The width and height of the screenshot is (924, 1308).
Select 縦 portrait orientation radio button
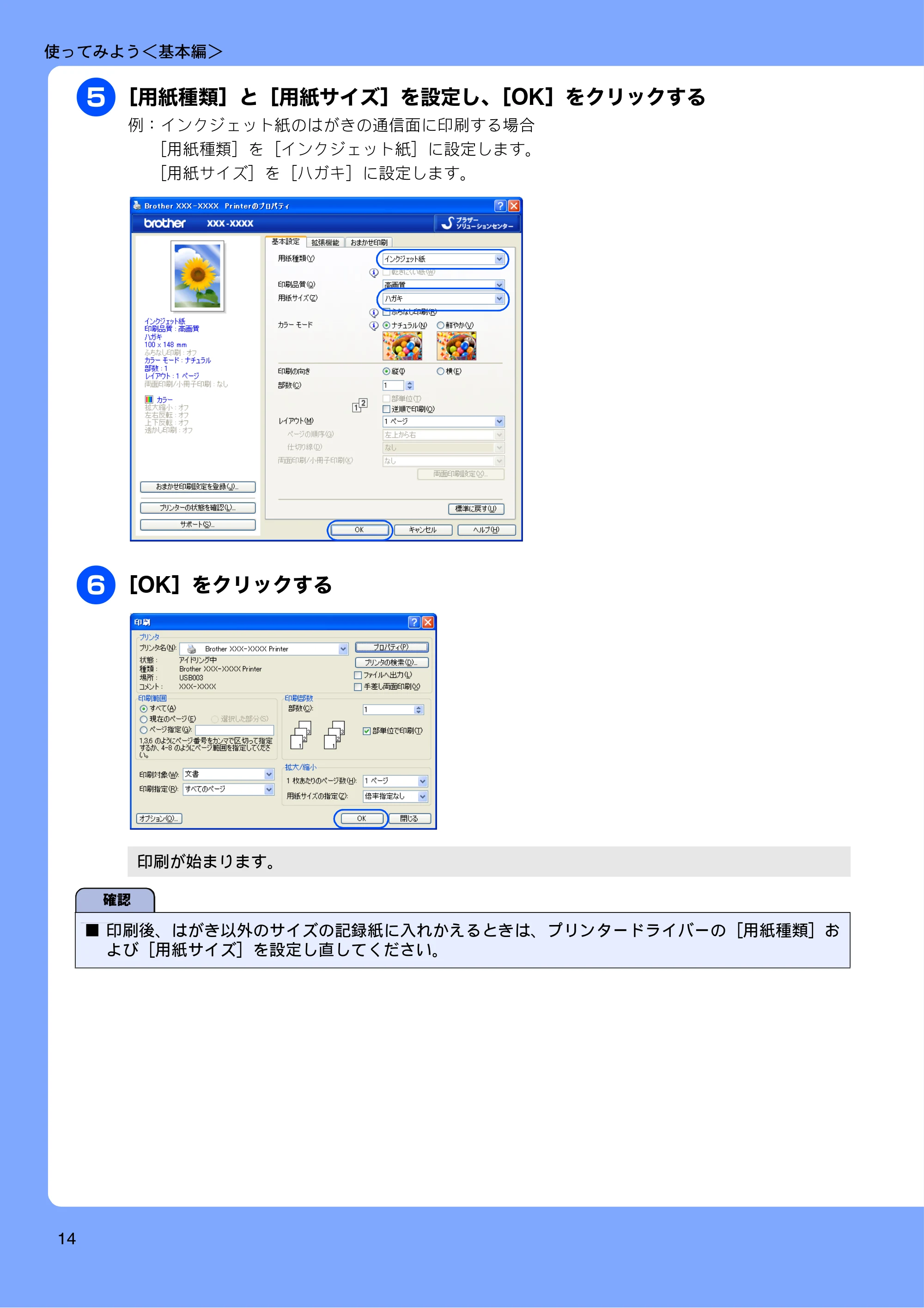[x=386, y=371]
